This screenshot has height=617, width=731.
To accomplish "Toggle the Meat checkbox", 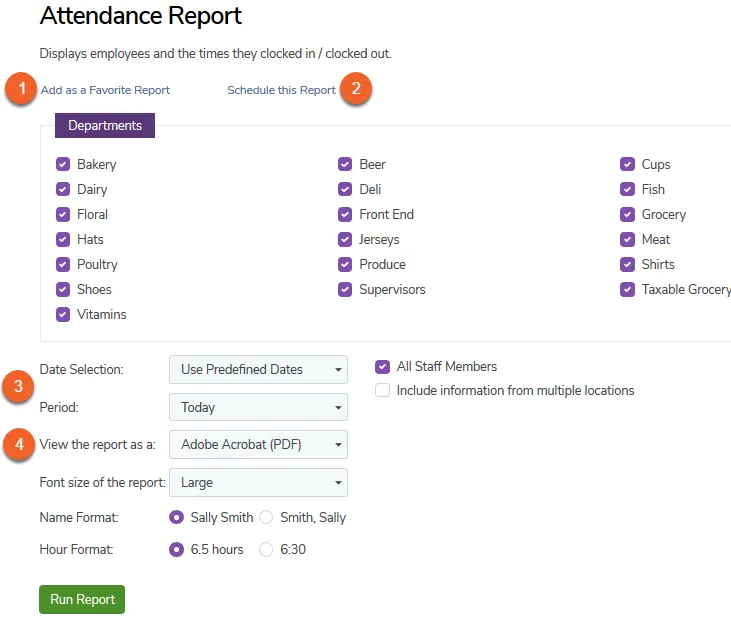I will [628, 239].
